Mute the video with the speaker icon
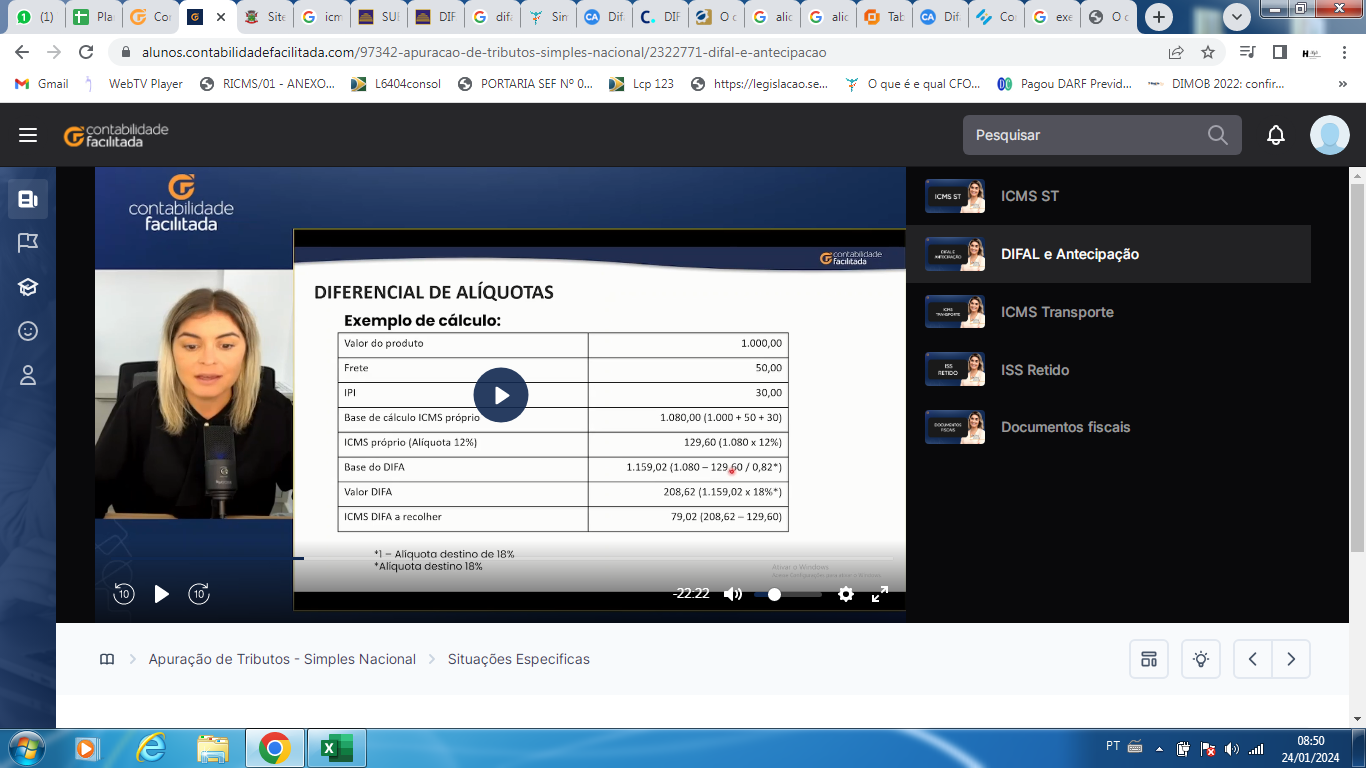Image resolution: width=1366 pixels, height=768 pixels. [733, 594]
